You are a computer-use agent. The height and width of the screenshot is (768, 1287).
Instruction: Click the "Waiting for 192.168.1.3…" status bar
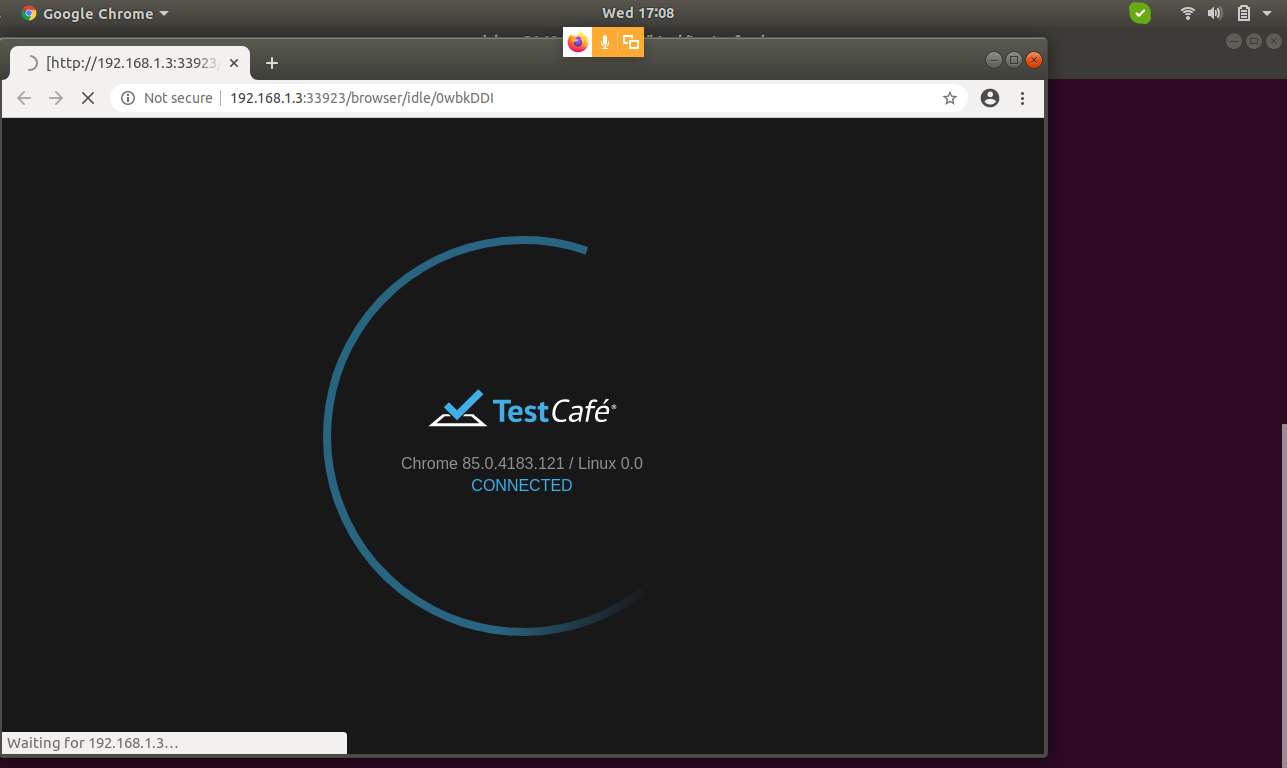(x=175, y=743)
